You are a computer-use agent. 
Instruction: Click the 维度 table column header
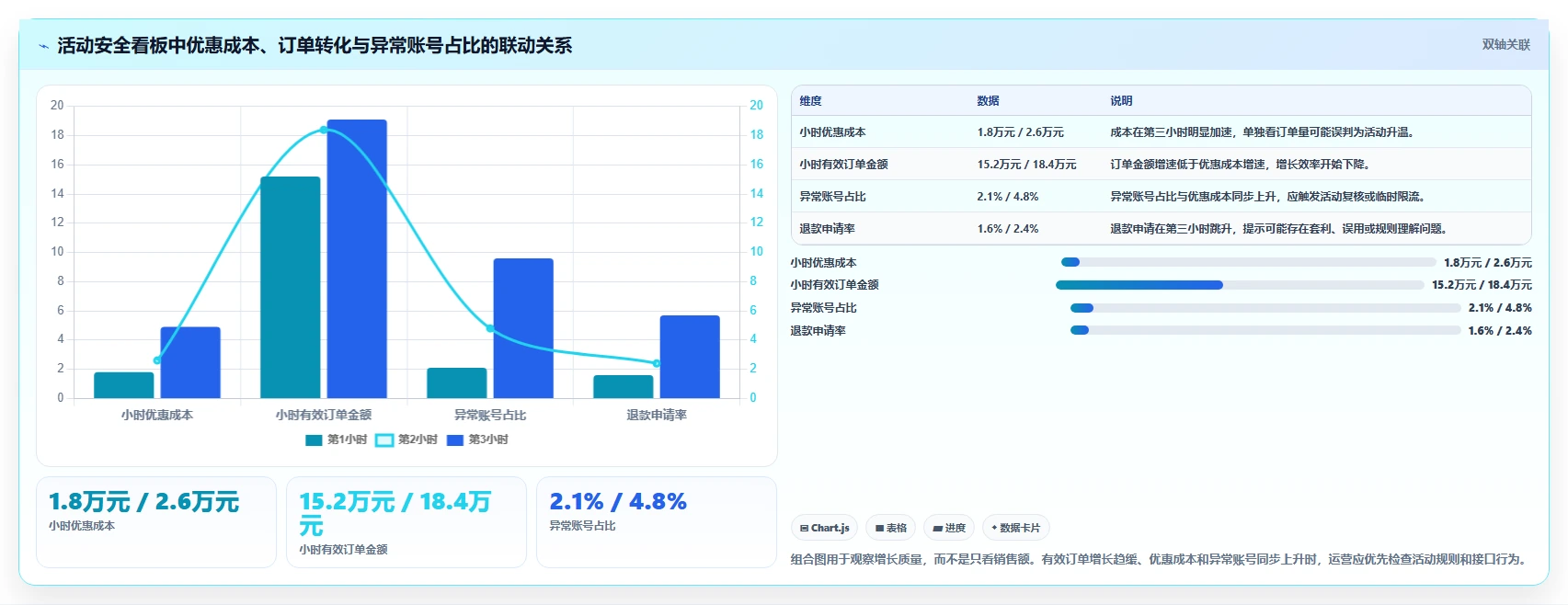tap(810, 101)
